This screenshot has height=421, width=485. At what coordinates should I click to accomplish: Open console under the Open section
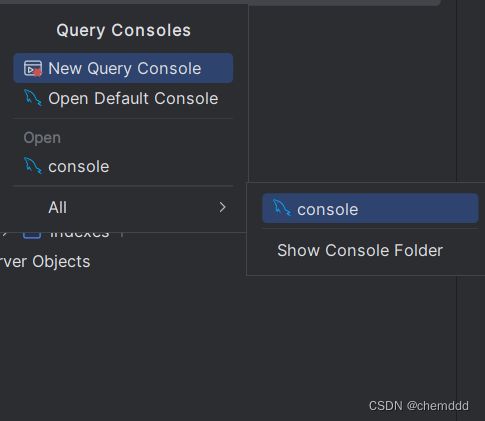[123, 166]
